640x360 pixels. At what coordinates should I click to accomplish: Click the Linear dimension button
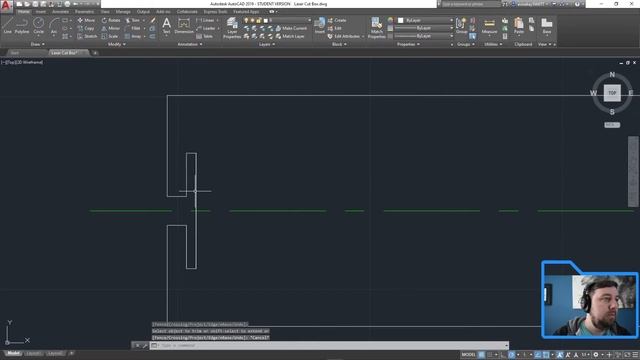click(206, 20)
